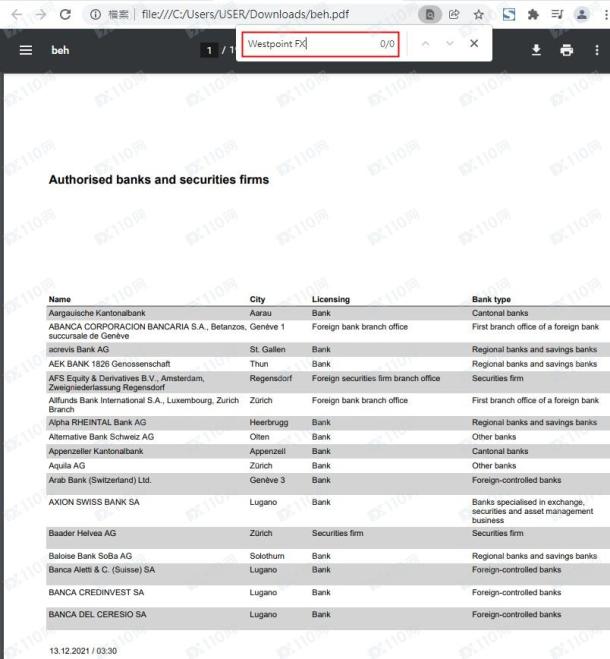This screenshot has height=659, width=610.
Task: Select ABANCA CORPORACION BANCARIA S.A. entry
Action: [147, 331]
